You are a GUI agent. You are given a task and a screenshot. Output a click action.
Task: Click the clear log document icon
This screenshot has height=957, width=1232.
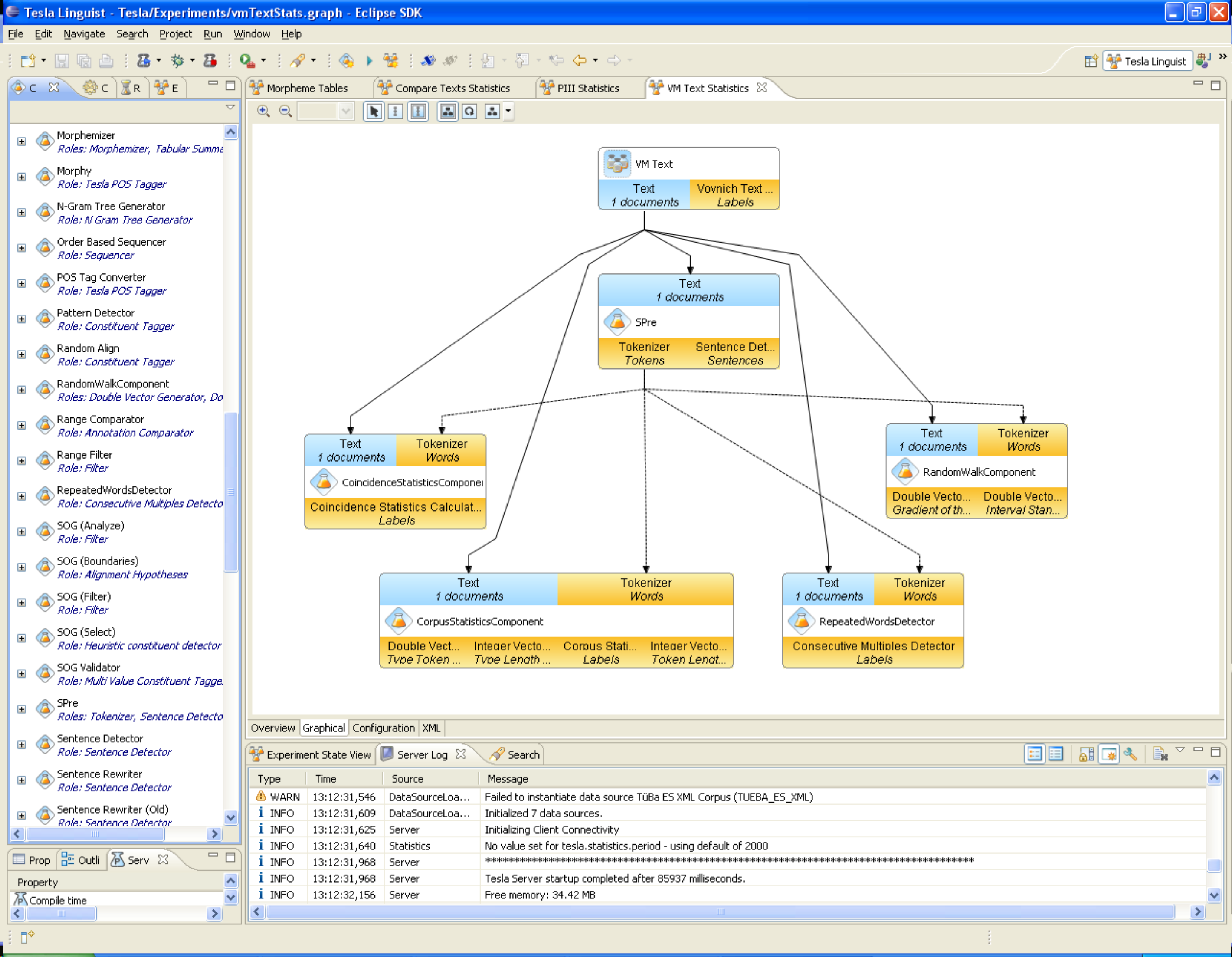click(x=1159, y=754)
